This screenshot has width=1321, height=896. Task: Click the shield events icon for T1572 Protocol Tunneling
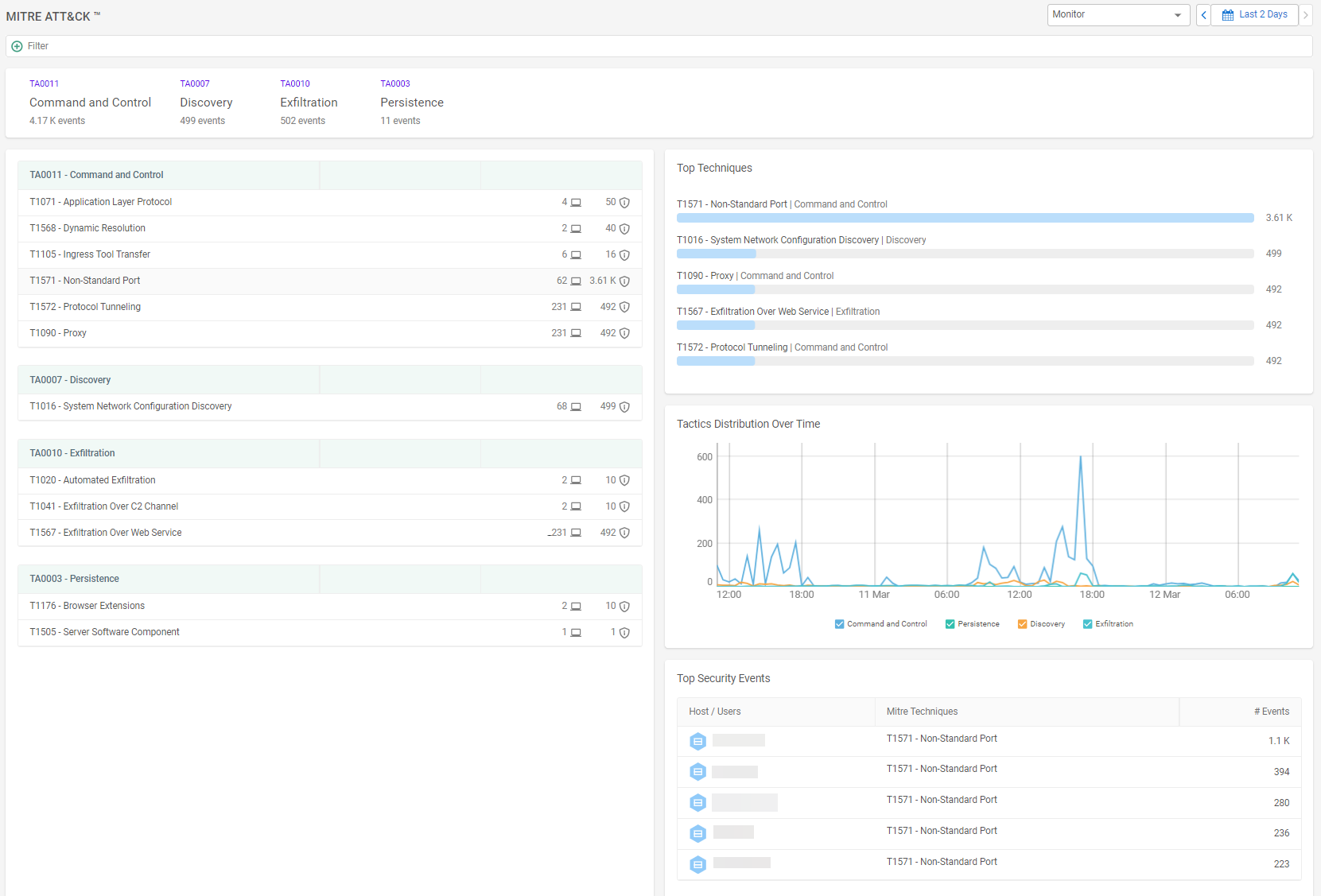pyautogui.click(x=624, y=307)
